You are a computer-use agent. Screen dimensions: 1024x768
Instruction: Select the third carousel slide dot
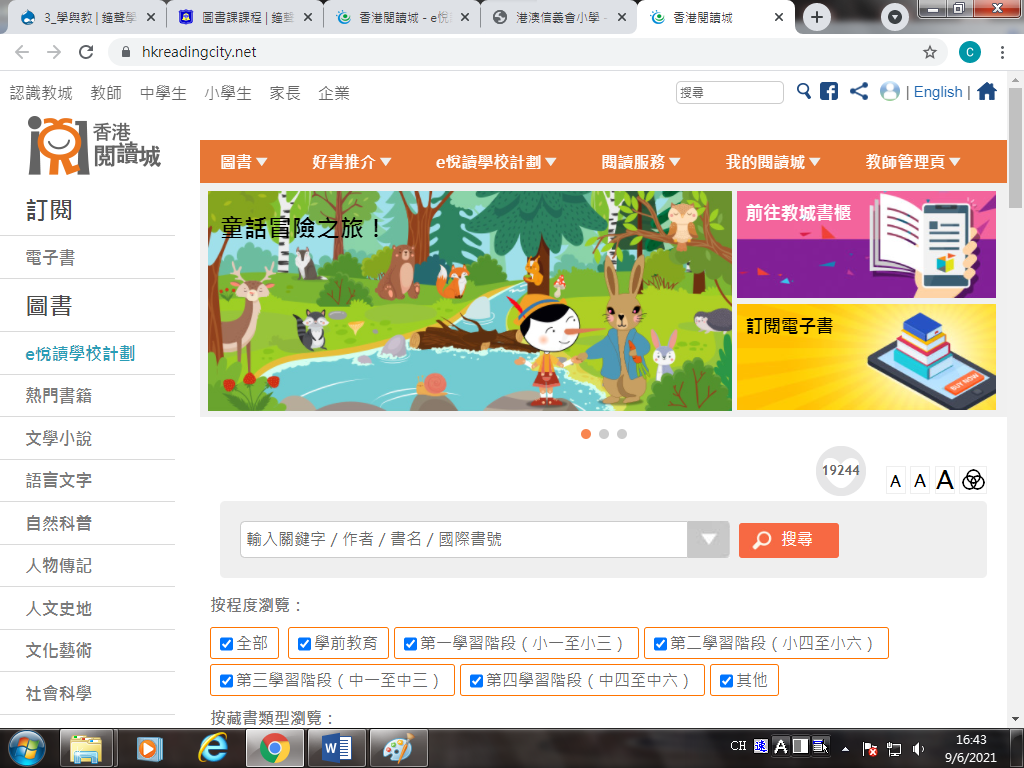click(622, 434)
